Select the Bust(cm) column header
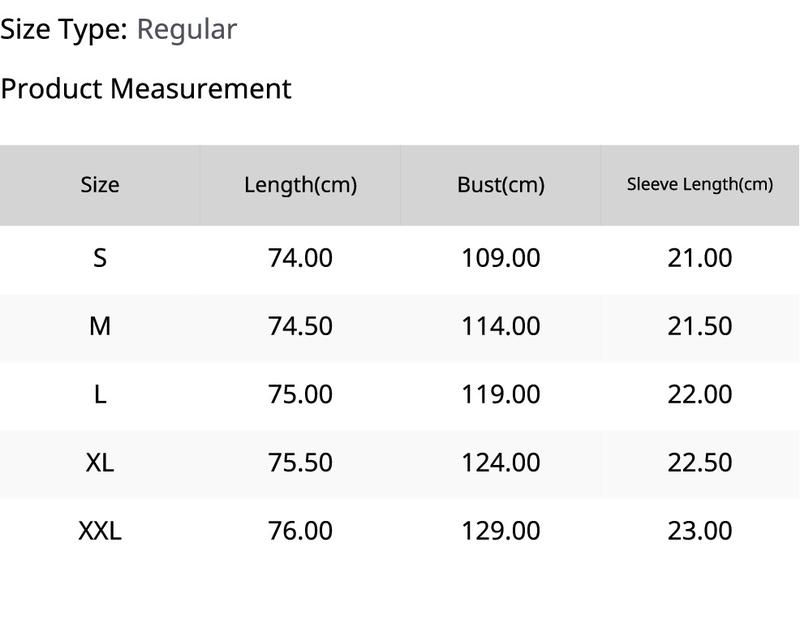Viewport: 800px width, 637px height. [x=500, y=185]
